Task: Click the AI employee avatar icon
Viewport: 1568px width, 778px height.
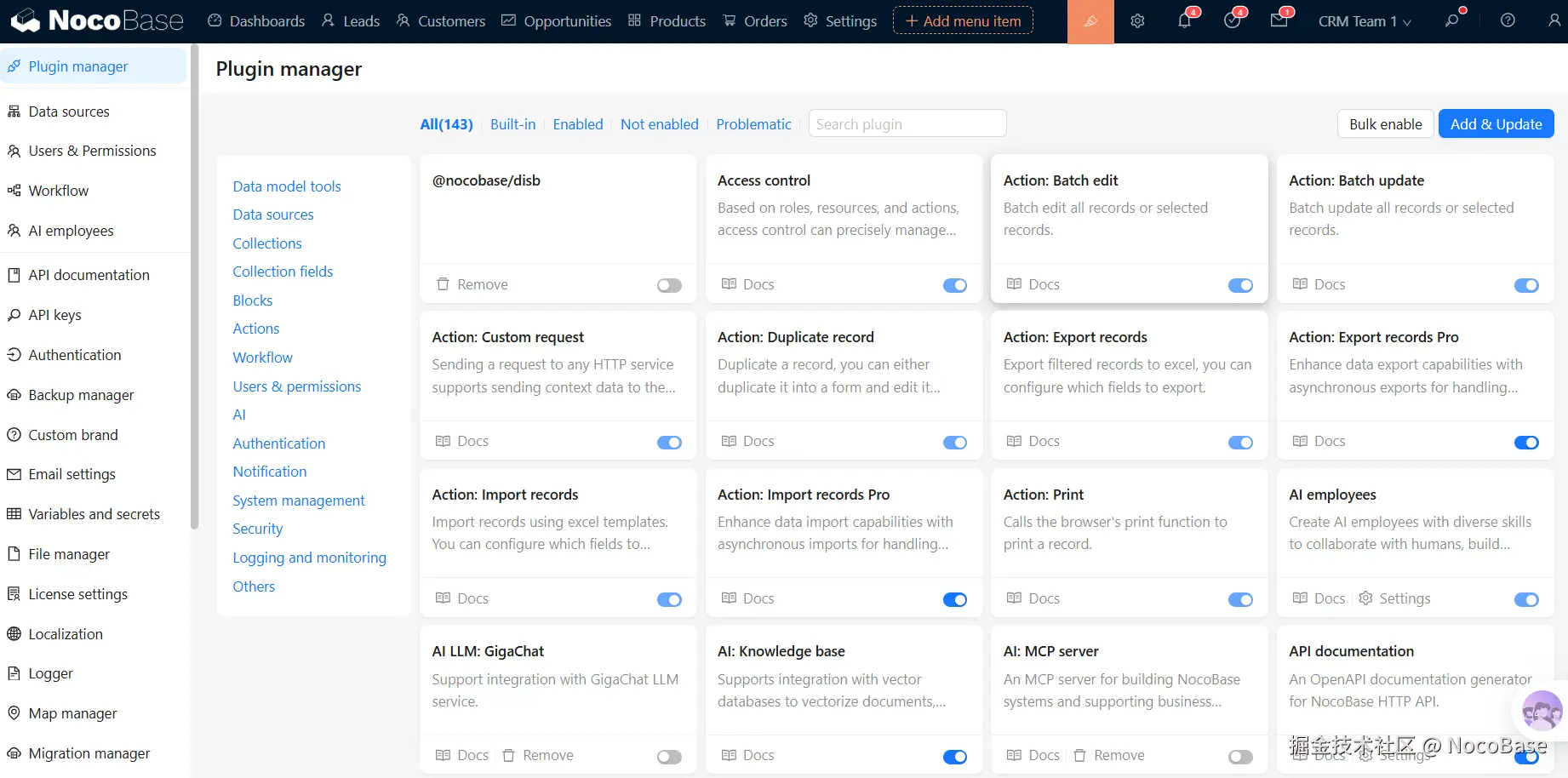Action: tap(1542, 711)
